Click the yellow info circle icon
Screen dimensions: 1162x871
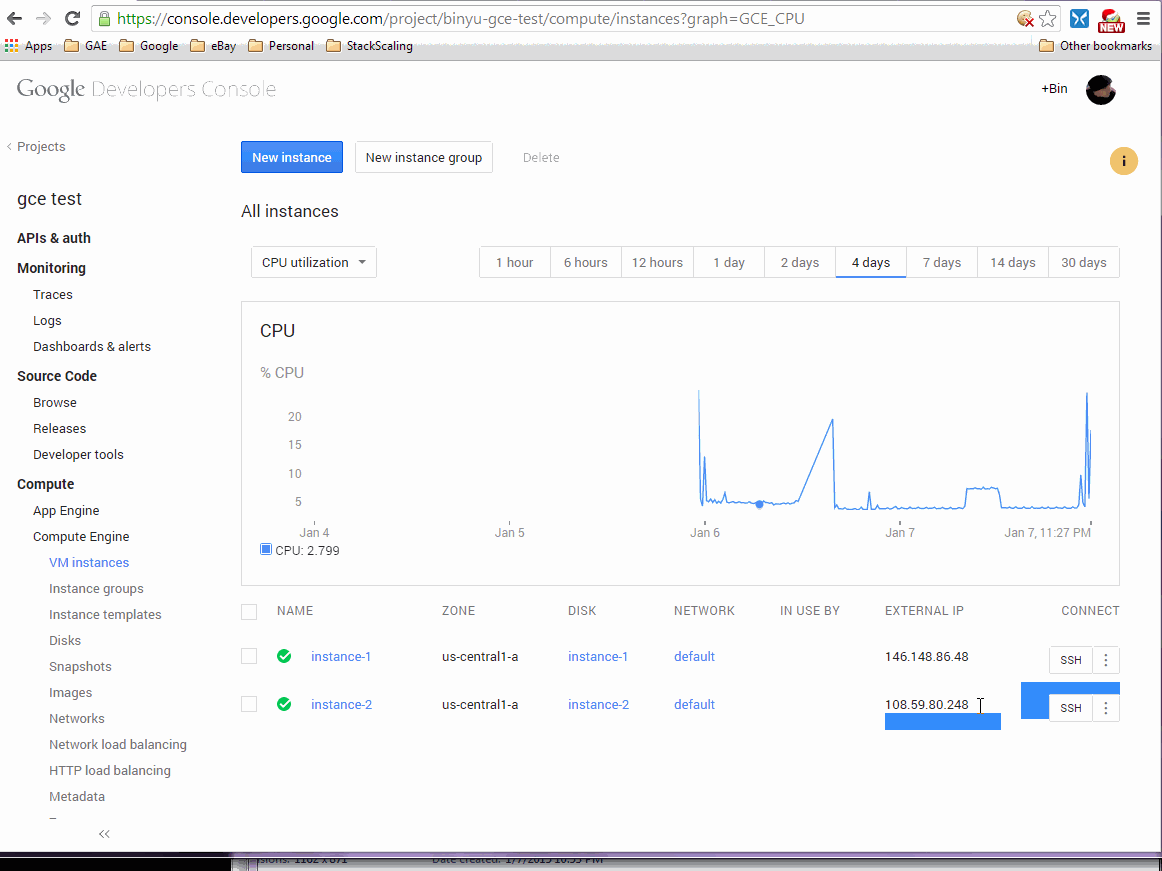(x=1123, y=161)
